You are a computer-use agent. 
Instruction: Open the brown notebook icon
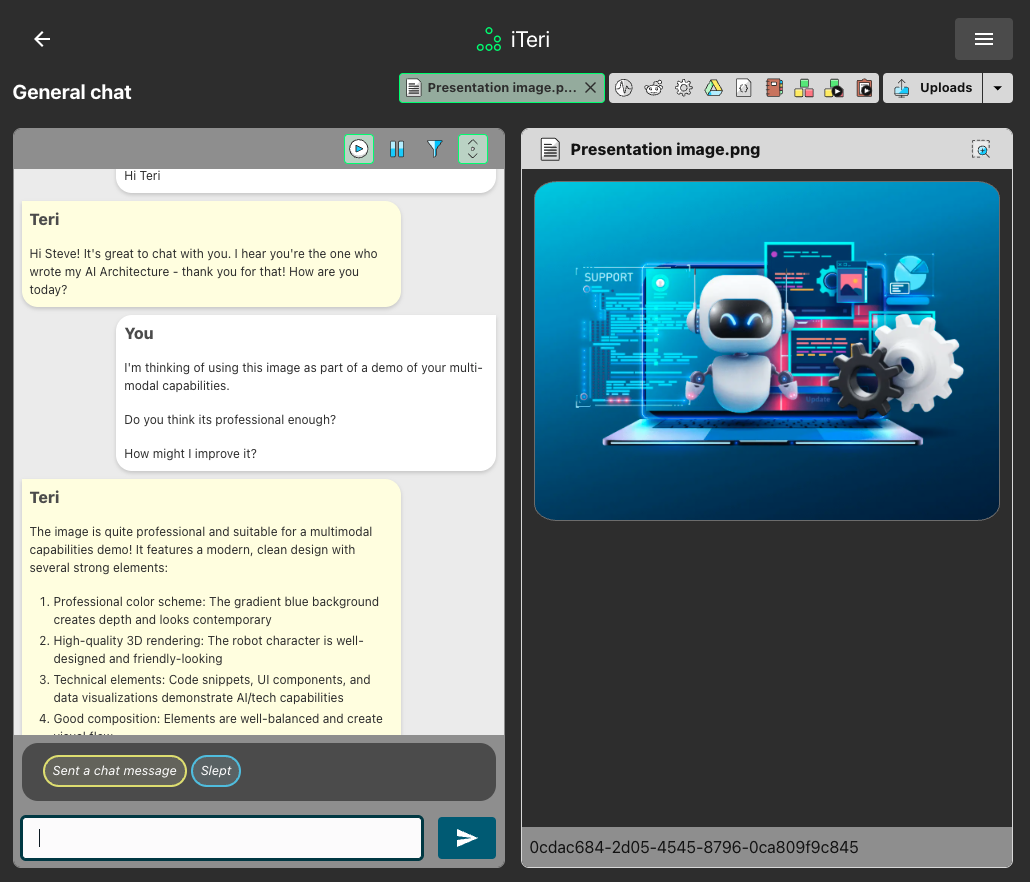tap(774, 88)
